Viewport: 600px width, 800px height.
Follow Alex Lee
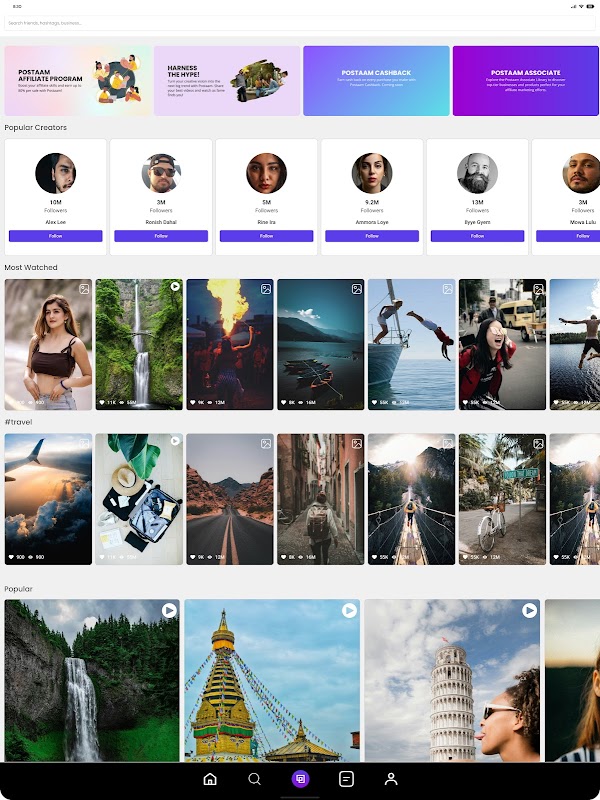tap(56, 236)
